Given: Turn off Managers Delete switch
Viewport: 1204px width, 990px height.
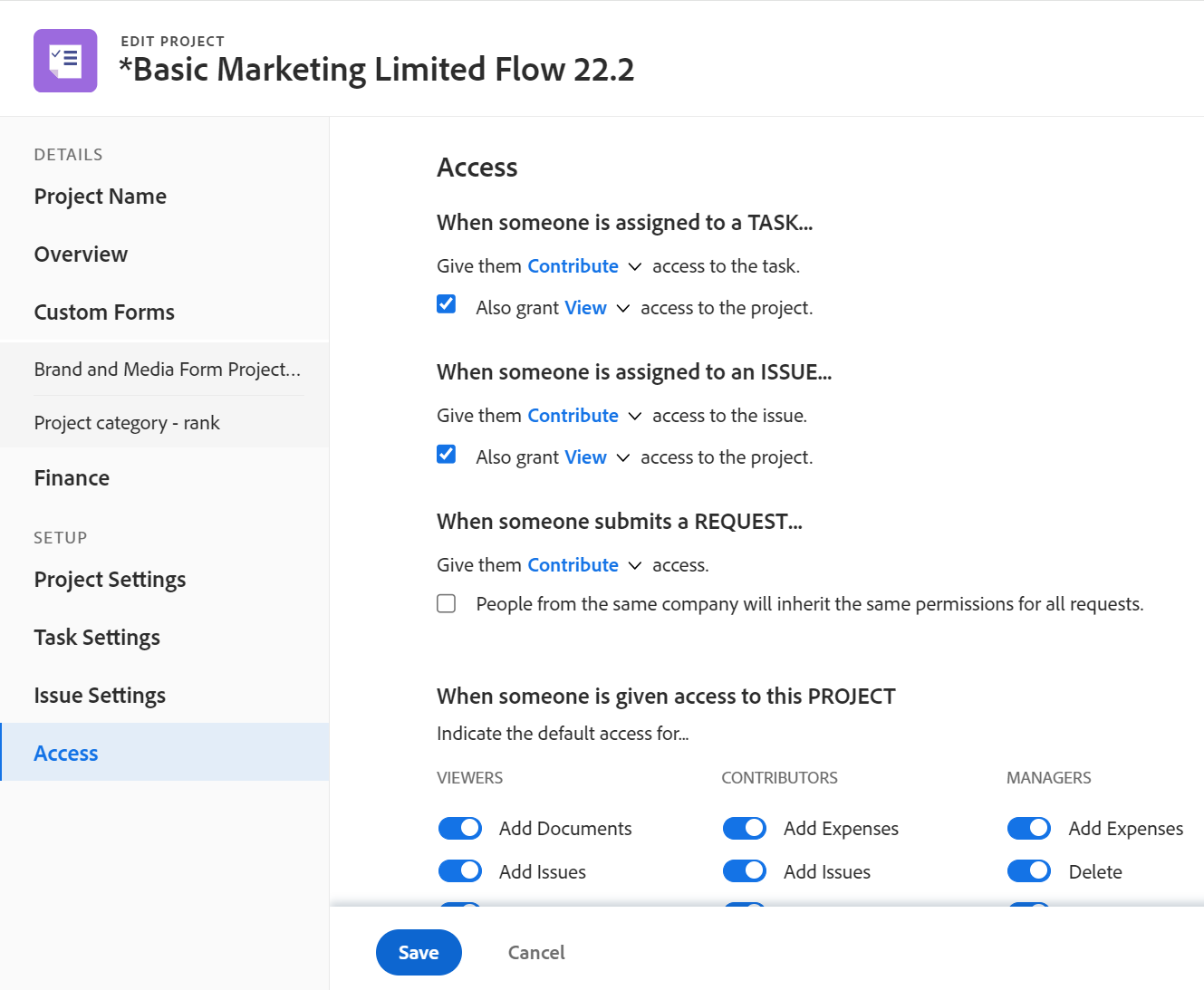Looking at the screenshot, I should [x=1029, y=871].
